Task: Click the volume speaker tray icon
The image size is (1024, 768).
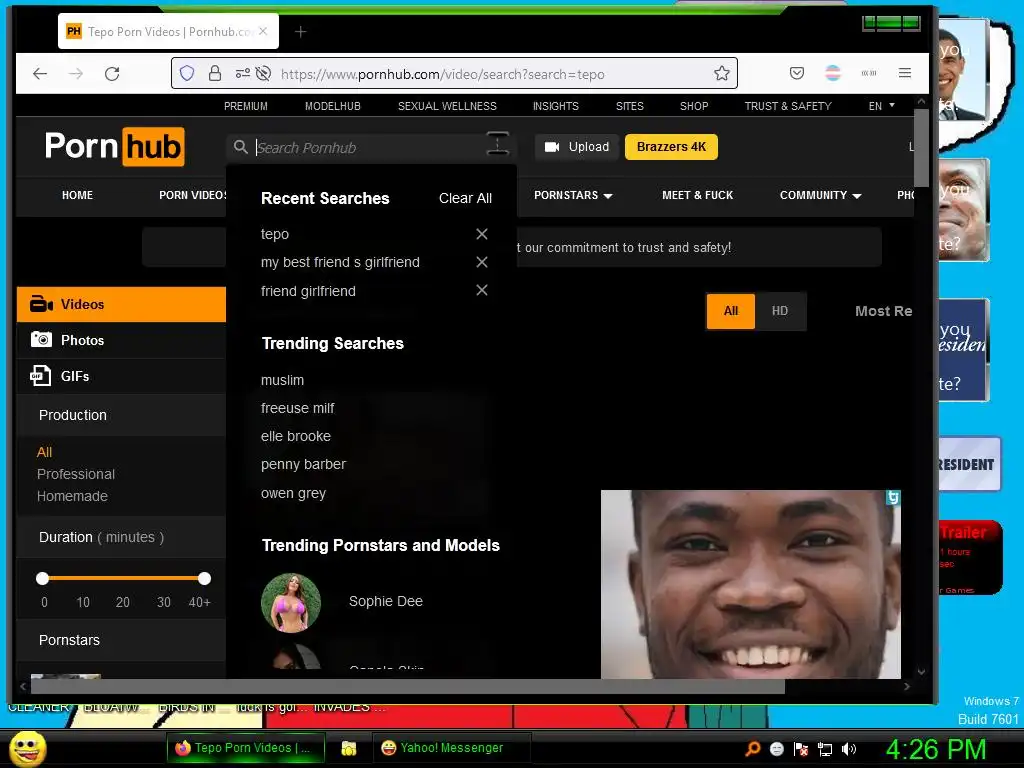Action: click(x=849, y=749)
